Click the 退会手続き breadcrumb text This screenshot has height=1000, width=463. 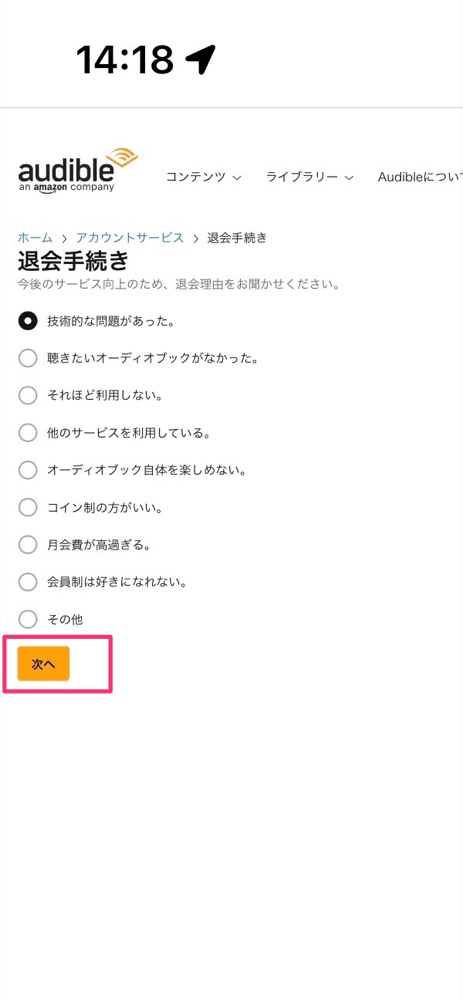pyautogui.click(x=237, y=238)
